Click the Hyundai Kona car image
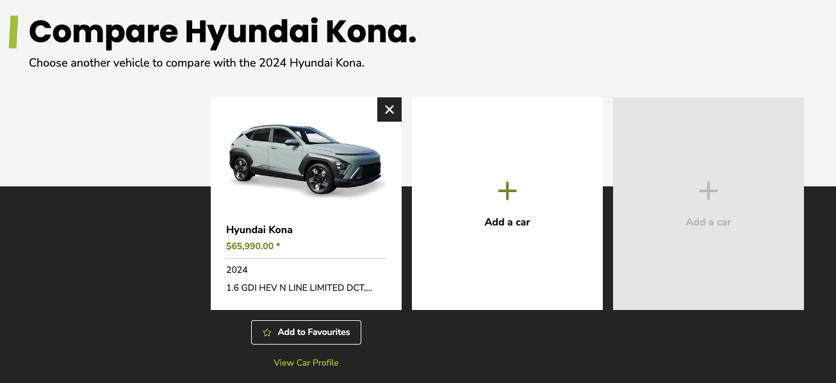 point(306,159)
